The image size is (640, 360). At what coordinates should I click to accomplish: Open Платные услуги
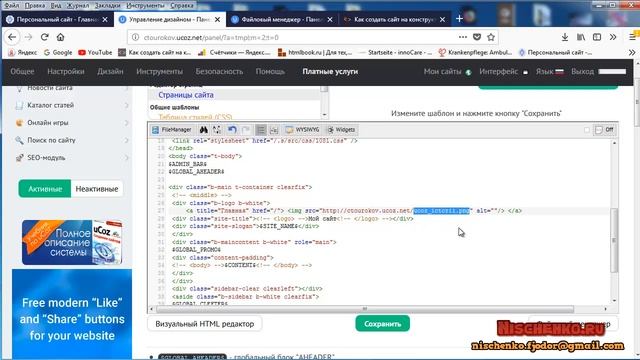coord(330,71)
